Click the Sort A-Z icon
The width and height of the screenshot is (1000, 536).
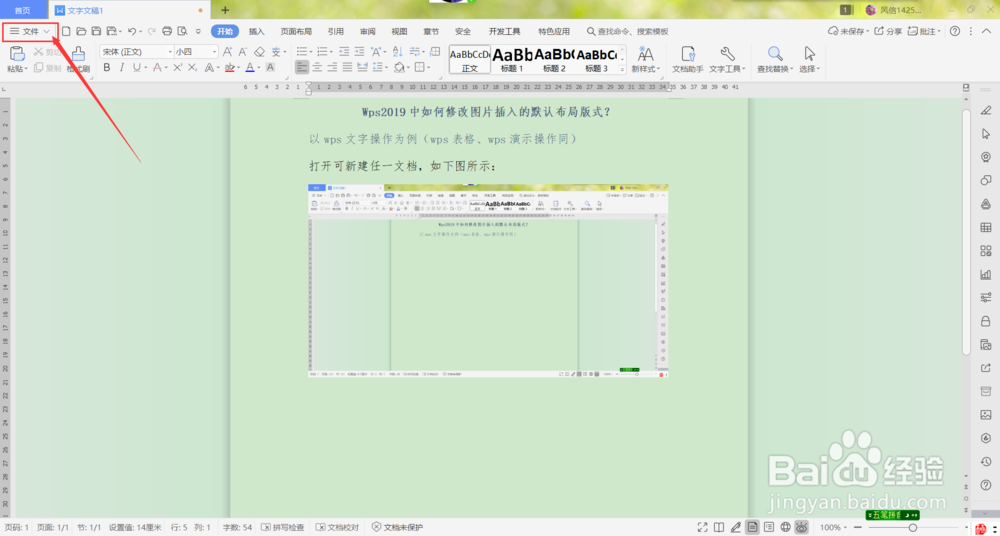[397, 52]
